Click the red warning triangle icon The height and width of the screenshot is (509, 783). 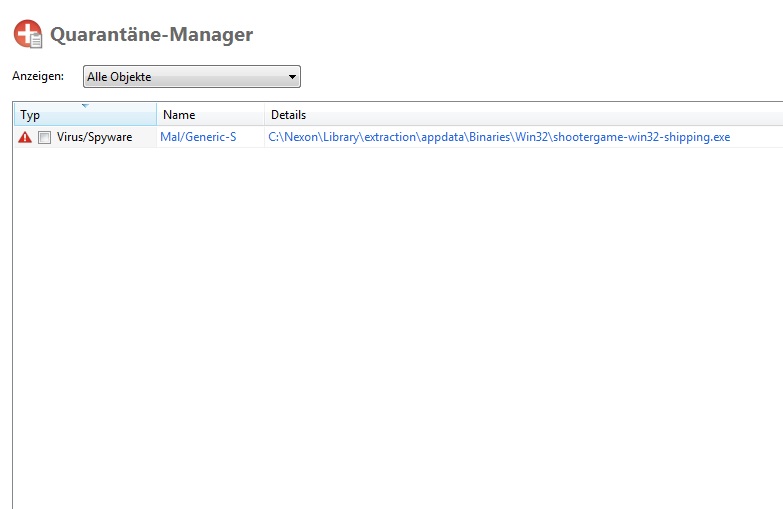25,137
